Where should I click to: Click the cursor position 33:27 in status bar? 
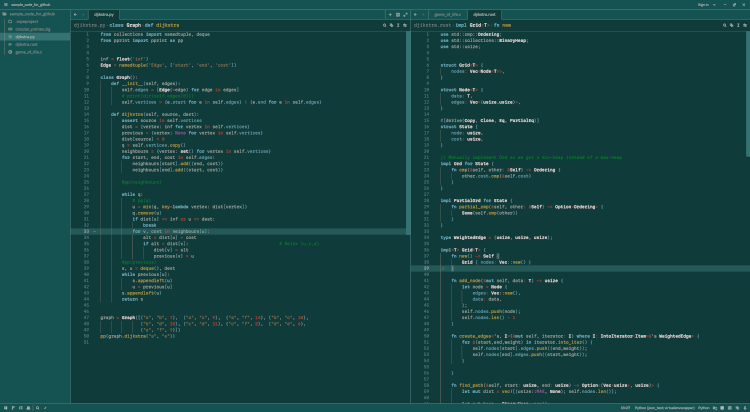tap(625, 408)
